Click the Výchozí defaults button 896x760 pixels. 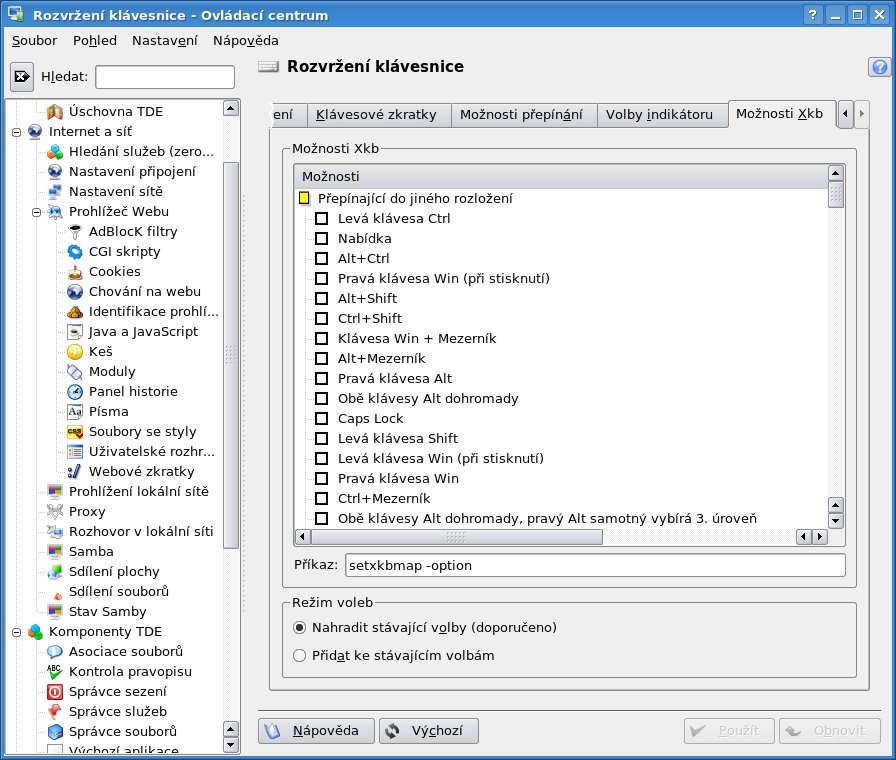pyautogui.click(x=429, y=731)
